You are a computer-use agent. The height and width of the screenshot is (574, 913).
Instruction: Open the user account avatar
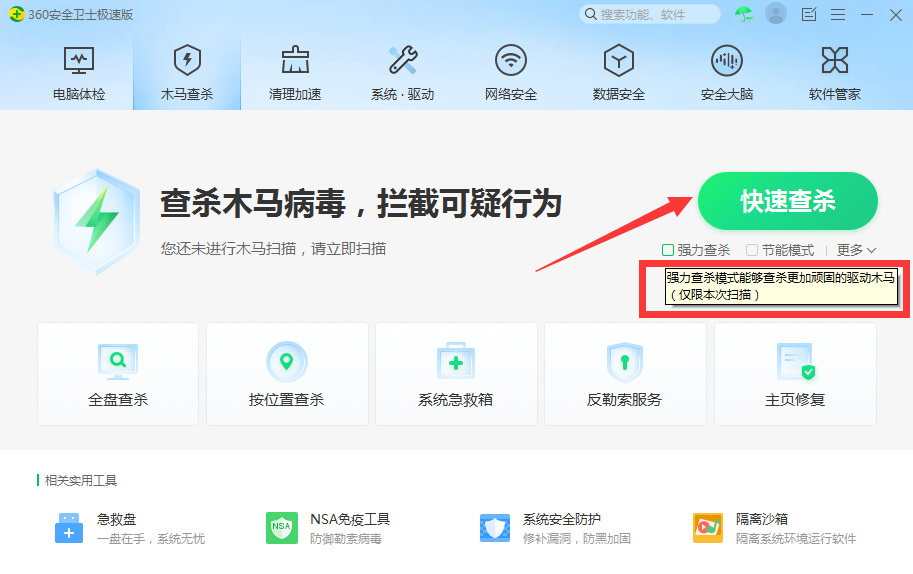[776, 13]
